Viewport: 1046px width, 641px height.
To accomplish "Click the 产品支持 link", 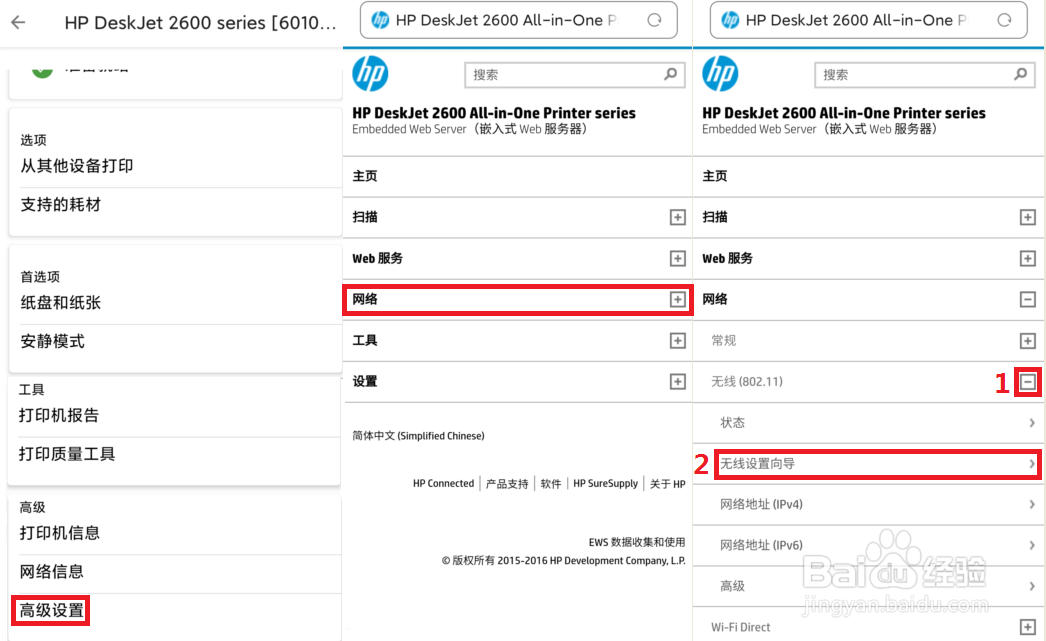I will pos(507,484).
